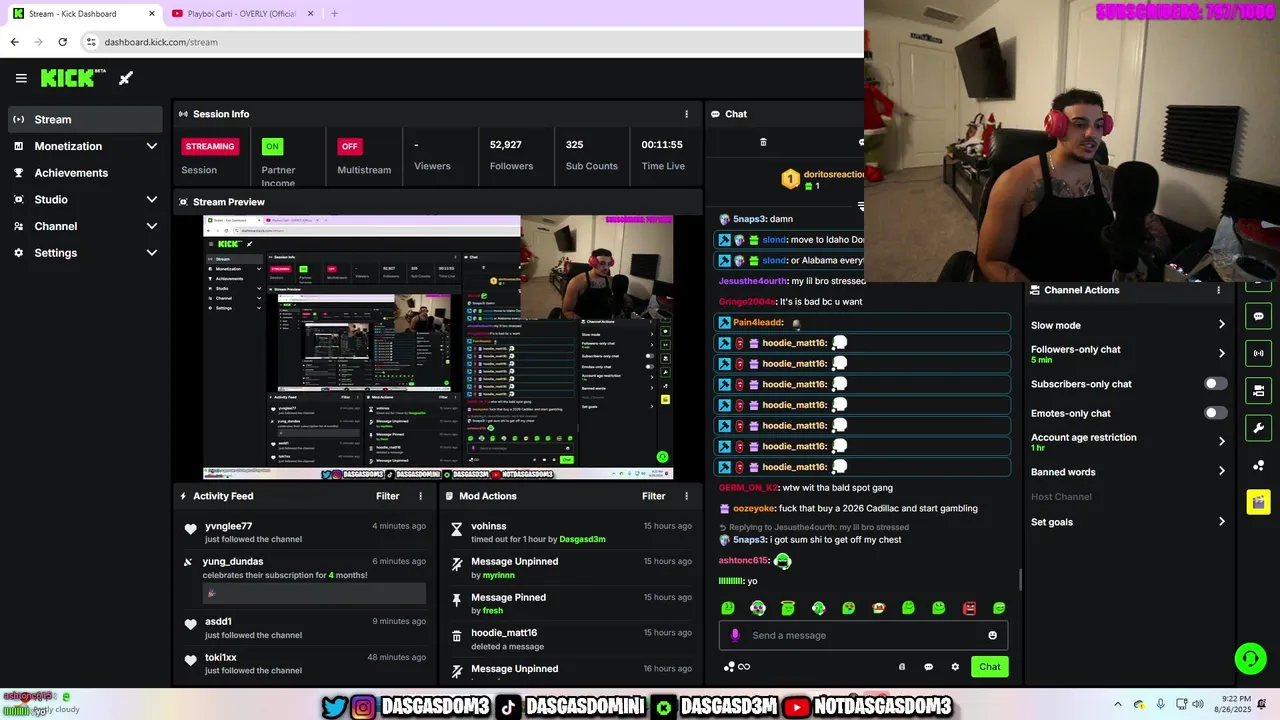Image resolution: width=1280 pixels, height=720 pixels.
Task: Open Banned words settings
Action: pos(1128,472)
